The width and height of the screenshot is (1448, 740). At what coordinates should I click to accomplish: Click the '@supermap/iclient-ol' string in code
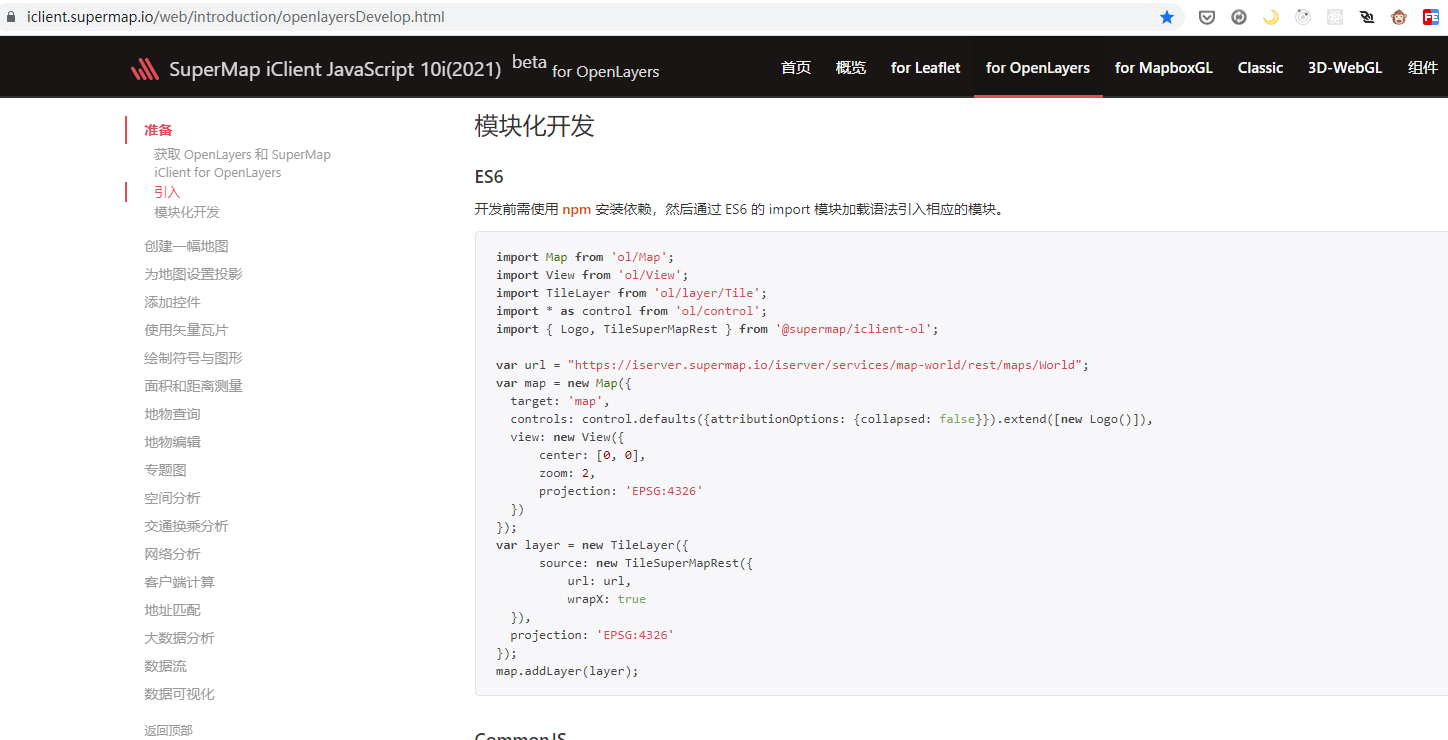coord(854,329)
